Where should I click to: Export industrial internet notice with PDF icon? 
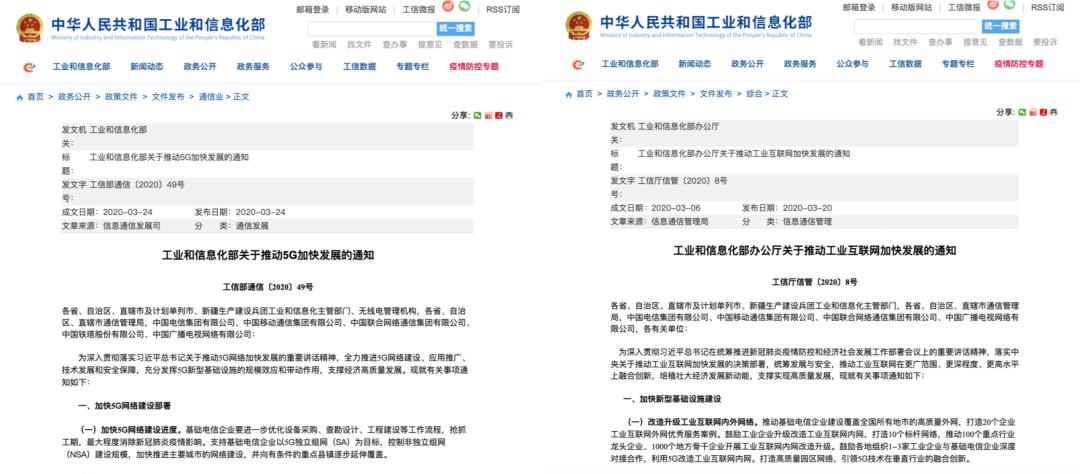(1043, 112)
